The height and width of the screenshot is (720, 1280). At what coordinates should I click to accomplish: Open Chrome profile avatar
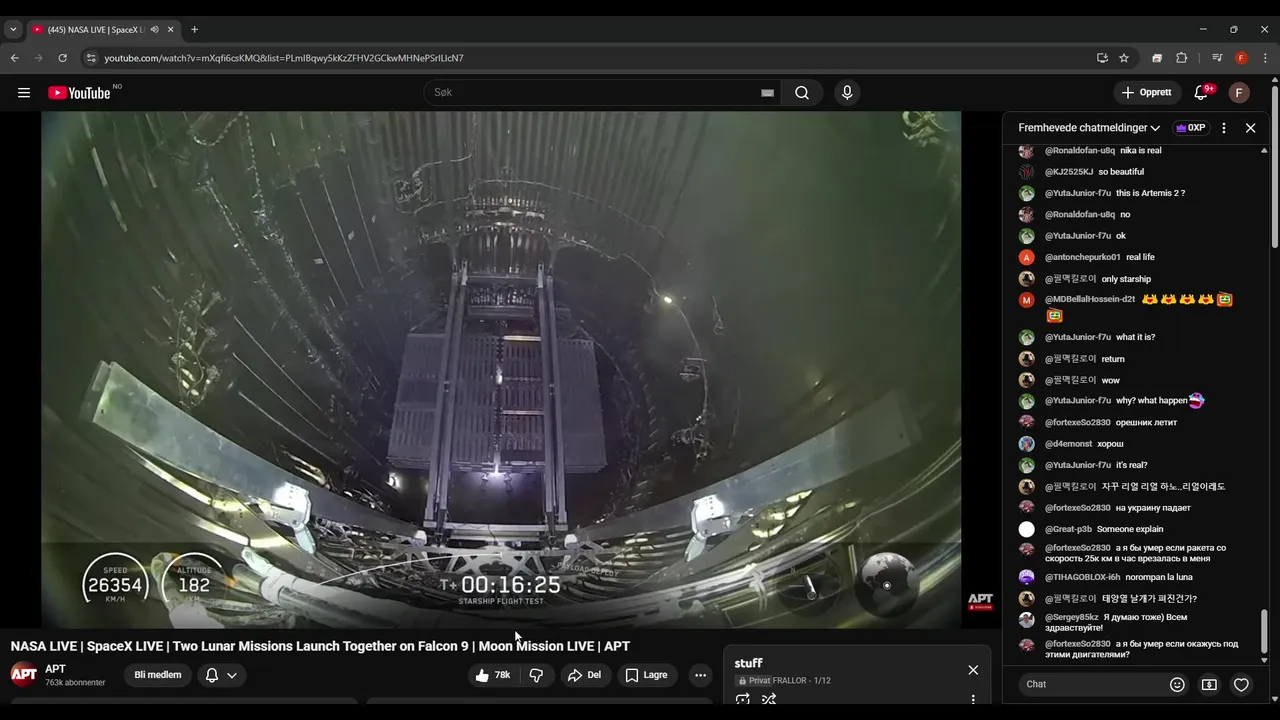(x=1241, y=58)
